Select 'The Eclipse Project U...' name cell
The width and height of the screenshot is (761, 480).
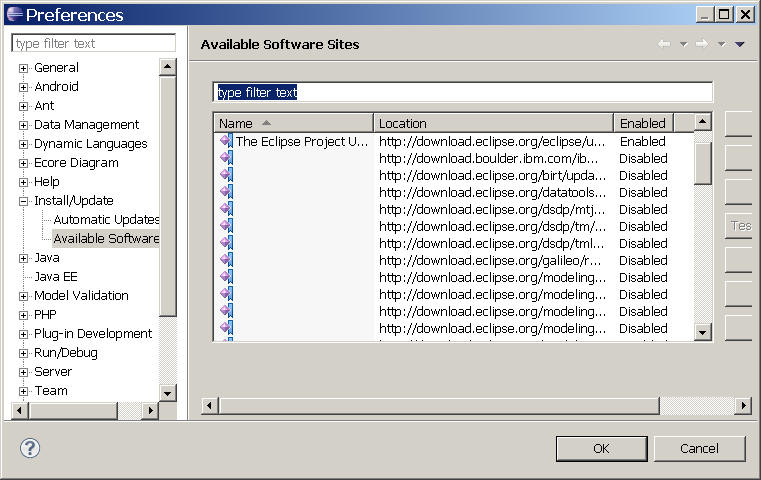tap(302, 141)
